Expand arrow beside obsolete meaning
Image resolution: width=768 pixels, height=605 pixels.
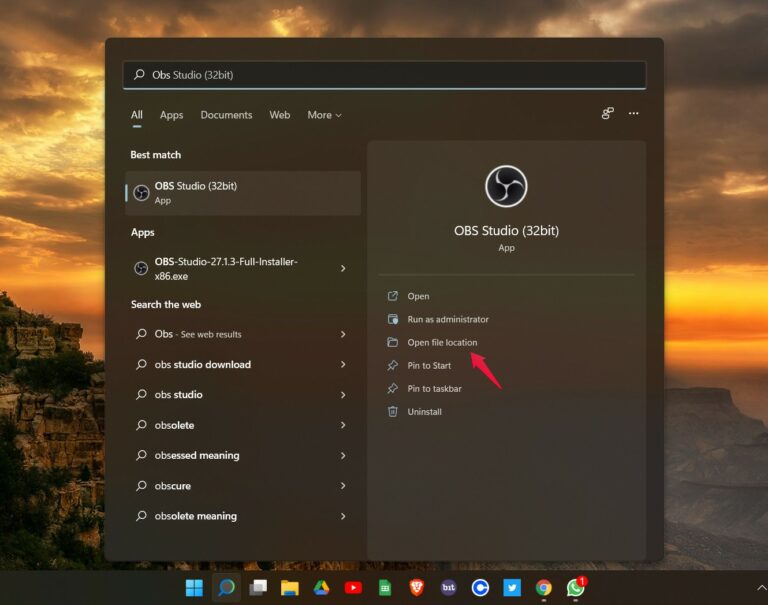coord(343,516)
